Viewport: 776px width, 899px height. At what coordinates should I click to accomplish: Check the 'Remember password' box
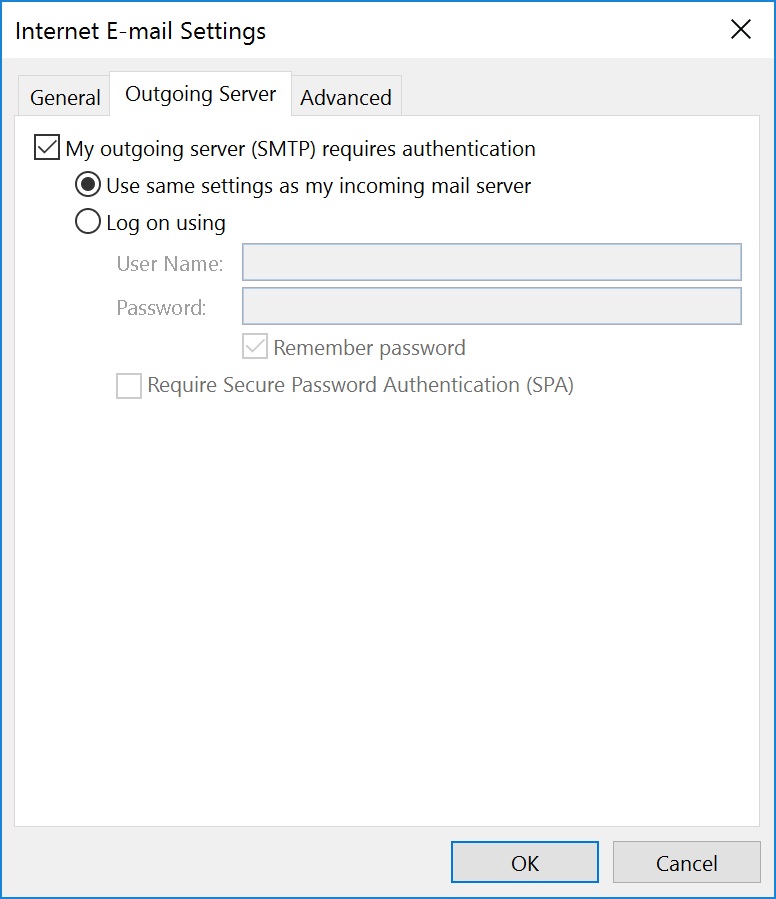coord(254,347)
